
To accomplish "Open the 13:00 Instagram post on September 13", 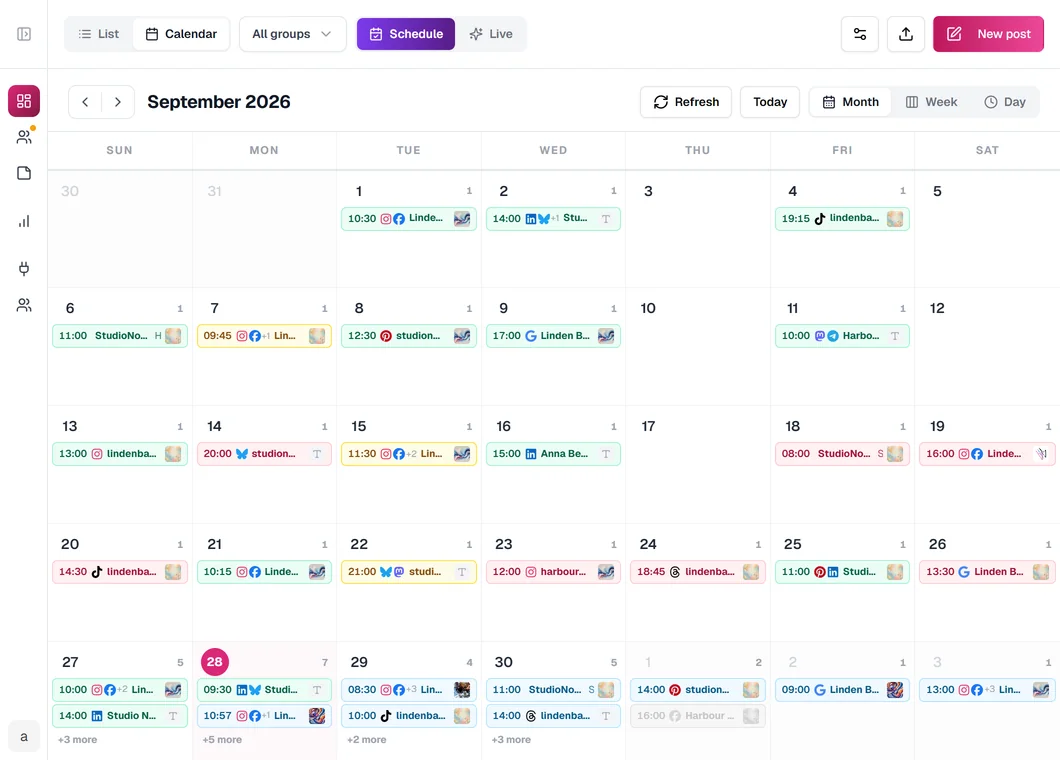I will [x=120, y=454].
